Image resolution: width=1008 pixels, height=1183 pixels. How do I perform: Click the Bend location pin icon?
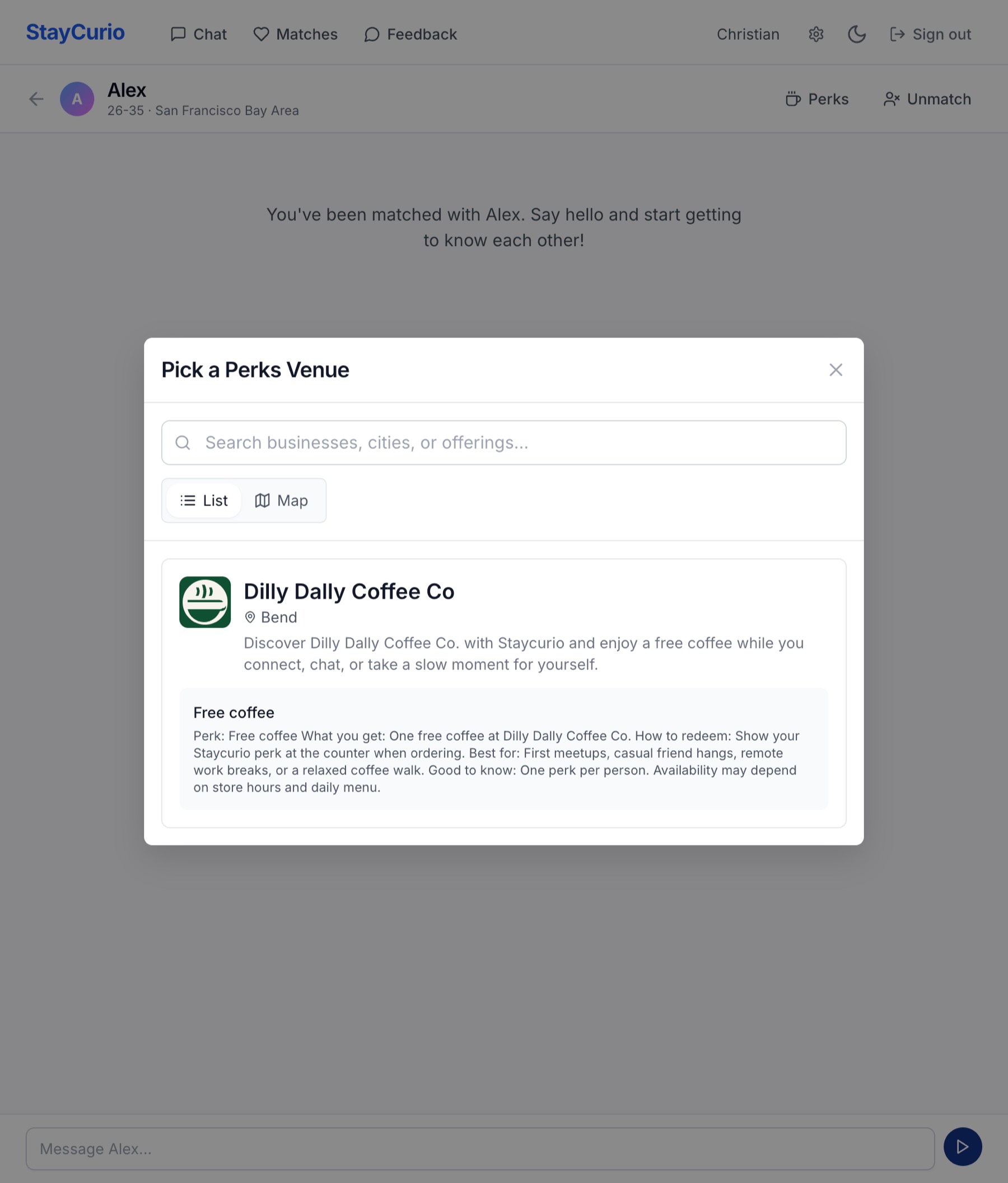pos(250,617)
